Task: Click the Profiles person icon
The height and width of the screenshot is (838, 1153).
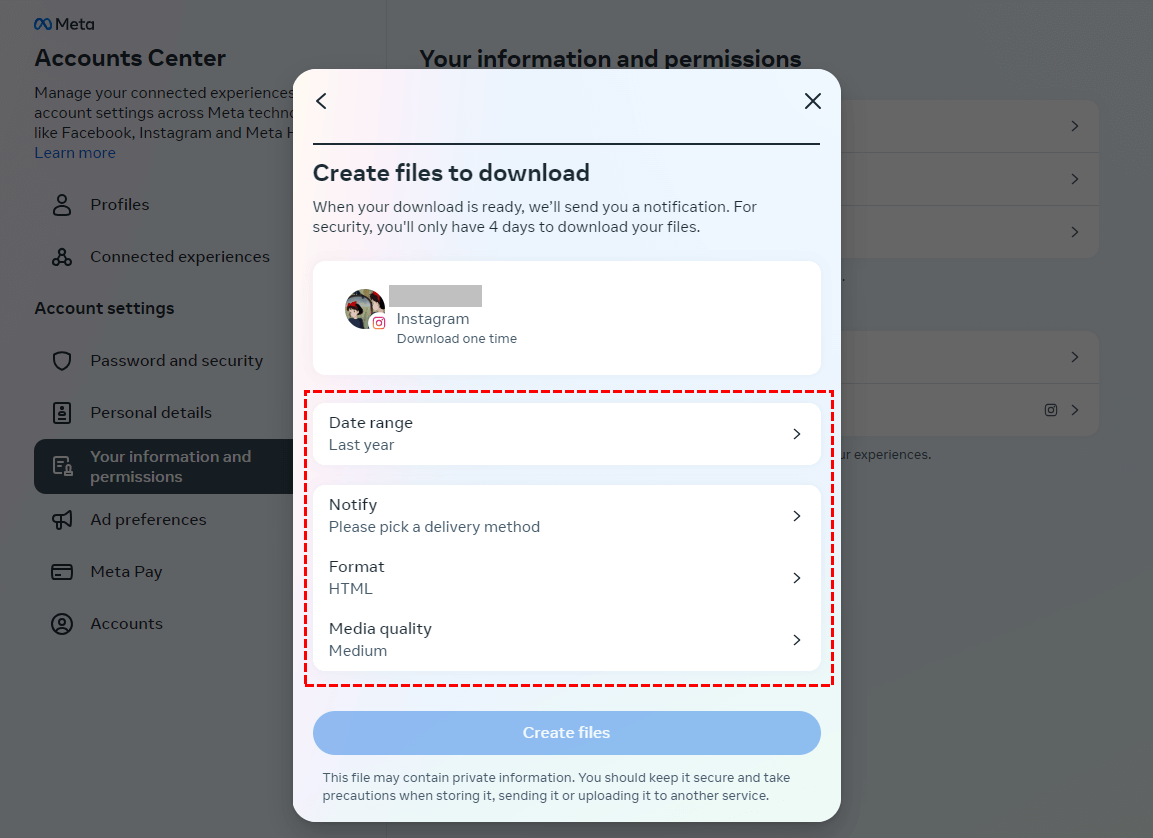Action: click(62, 205)
